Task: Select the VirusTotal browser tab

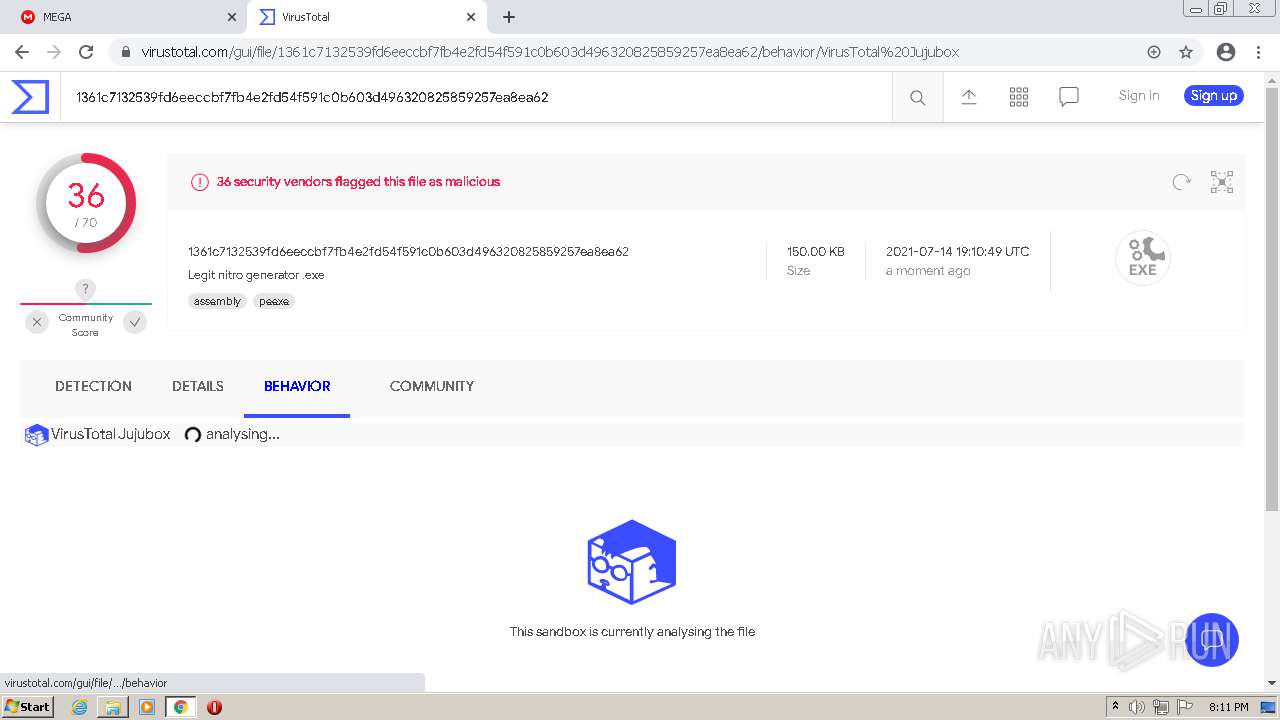Action: pyautogui.click(x=367, y=17)
